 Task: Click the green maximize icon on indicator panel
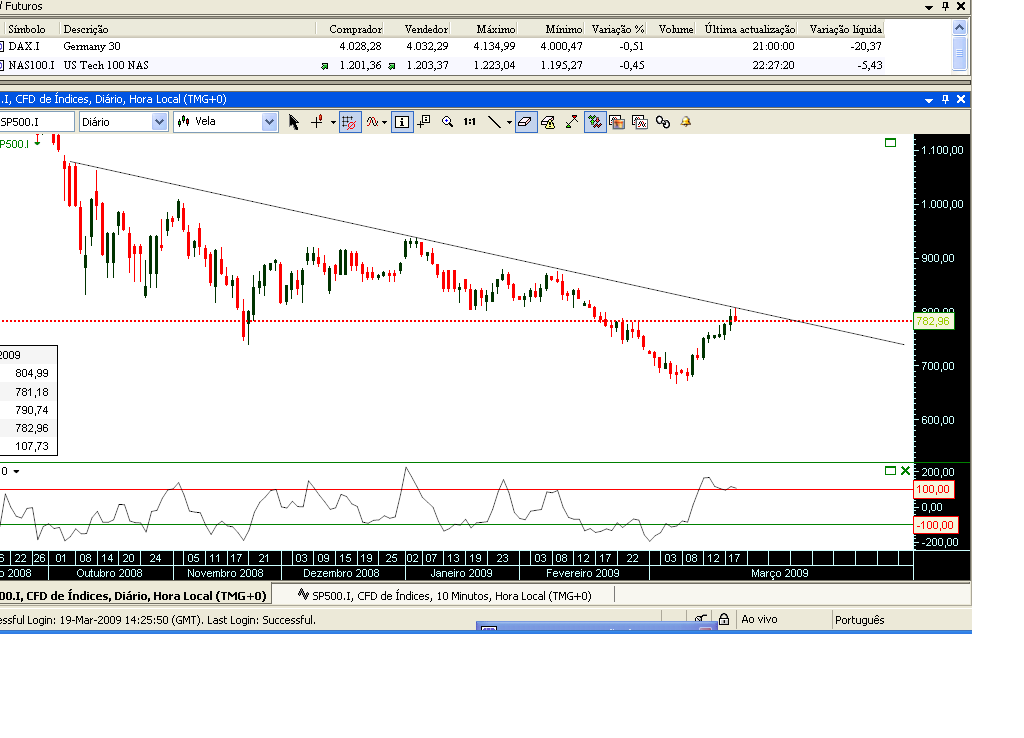[890, 471]
